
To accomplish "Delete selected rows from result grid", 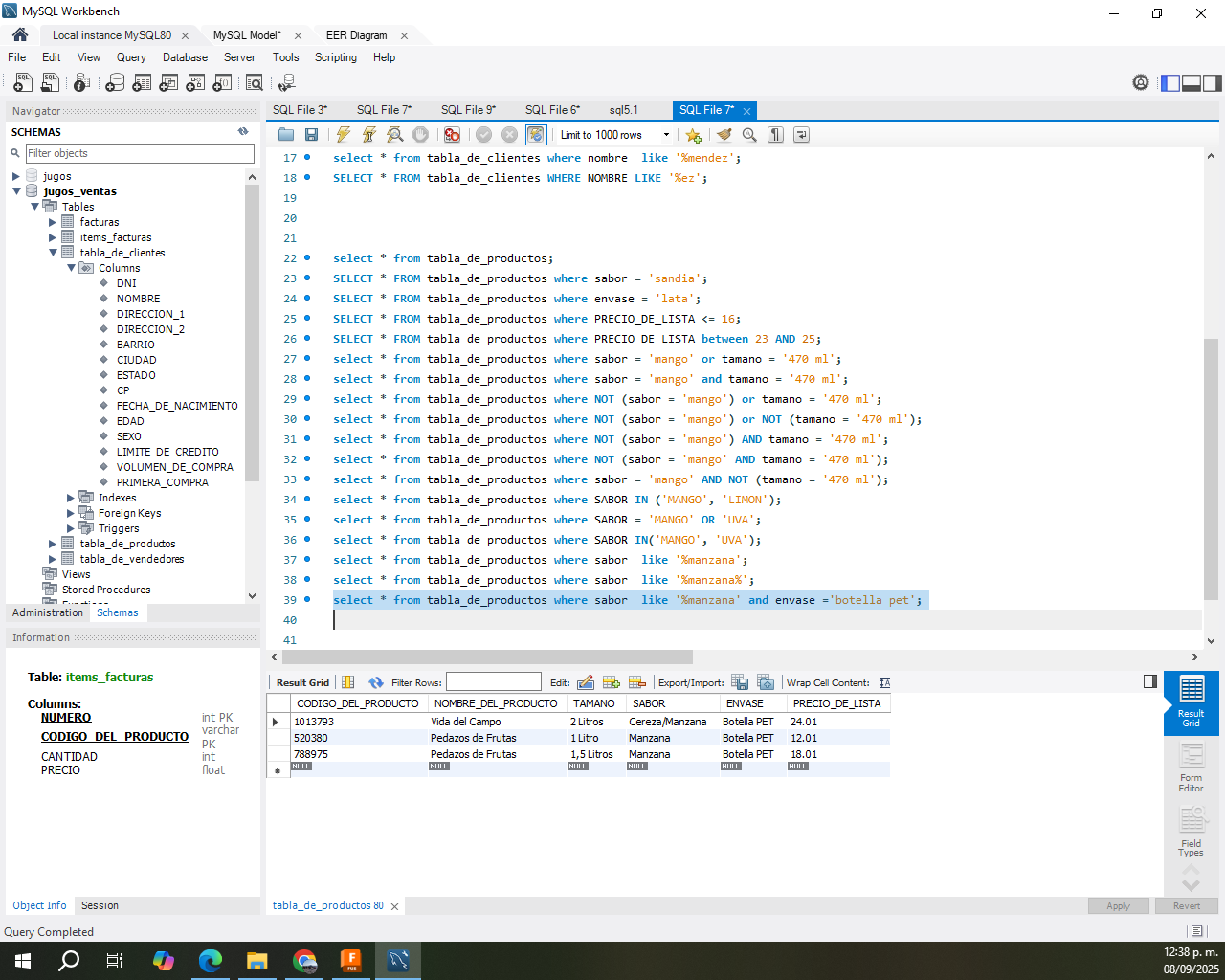I will [637, 682].
